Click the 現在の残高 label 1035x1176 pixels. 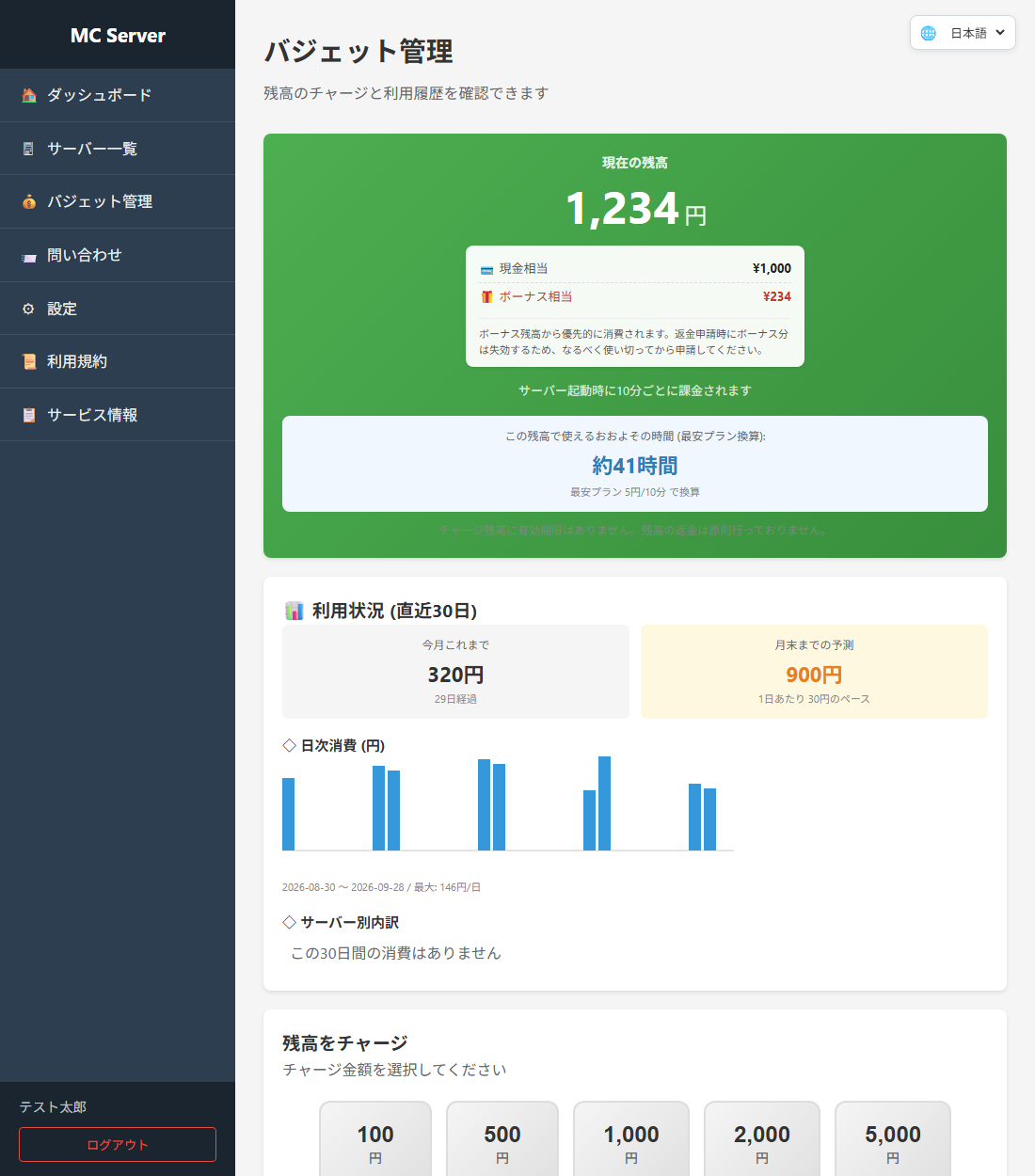[x=635, y=163]
